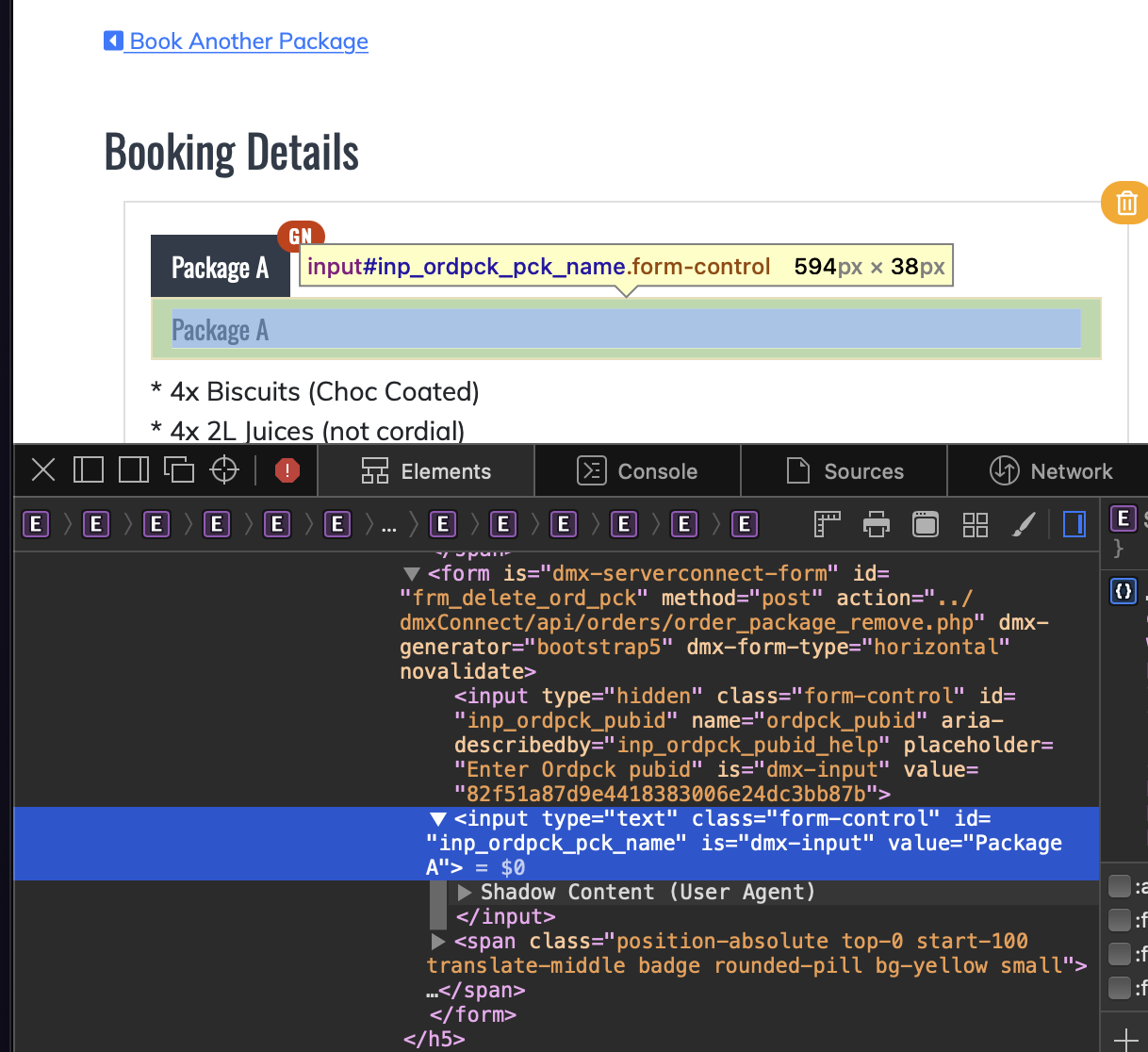Dock inspector to left side of window
The height and width of the screenshot is (1052, 1148).
(x=89, y=469)
